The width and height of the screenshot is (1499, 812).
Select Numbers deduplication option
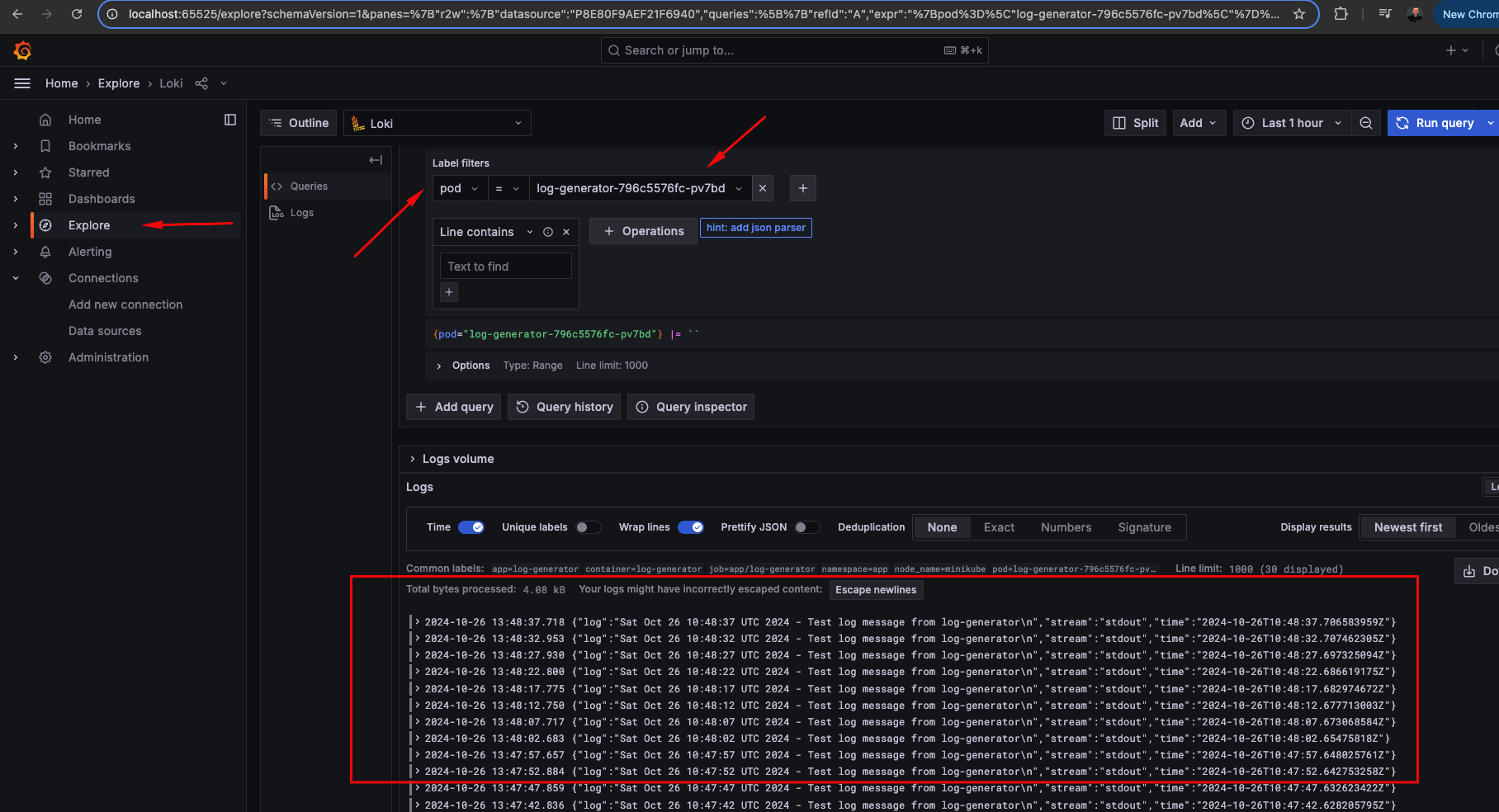pyautogui.click(x=1066, y=527)
